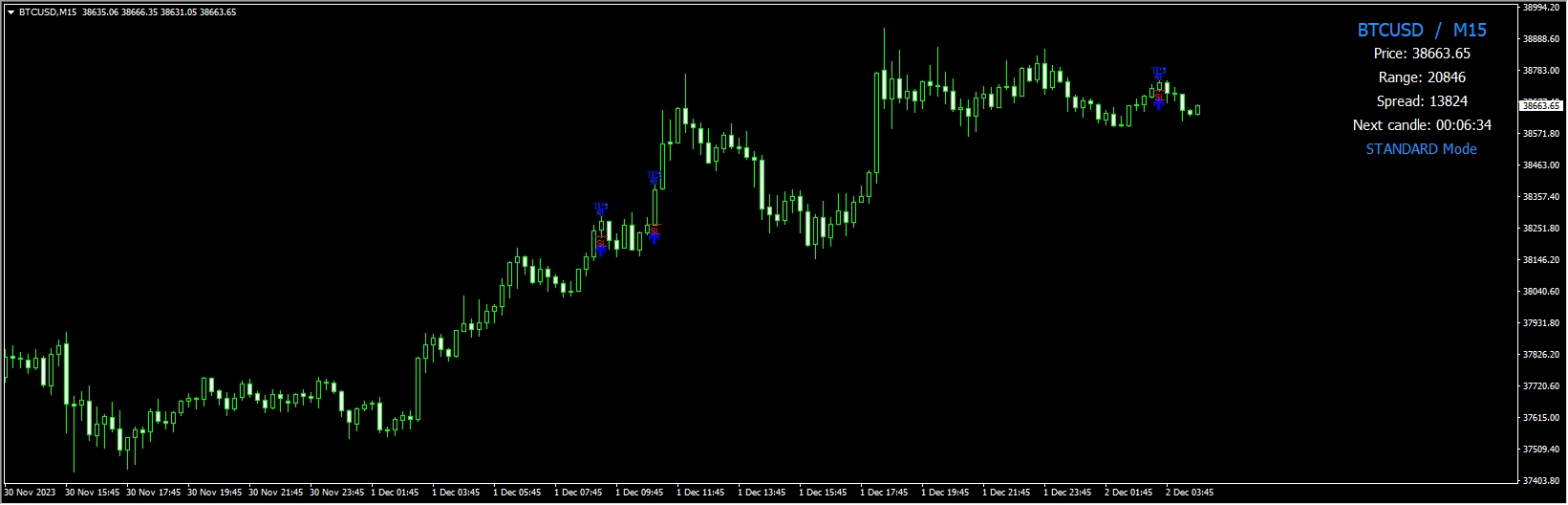
Task: Click the 38888.60 price axis label
Action: click(1540, 39)
